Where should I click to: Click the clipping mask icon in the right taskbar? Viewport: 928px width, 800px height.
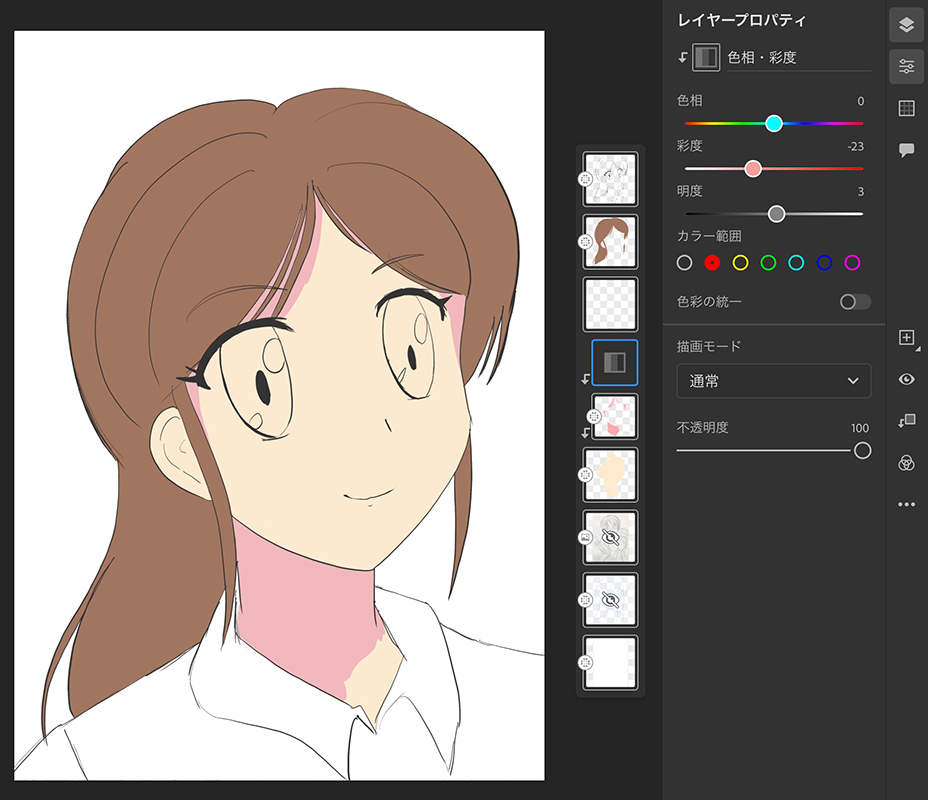(906, 421)
